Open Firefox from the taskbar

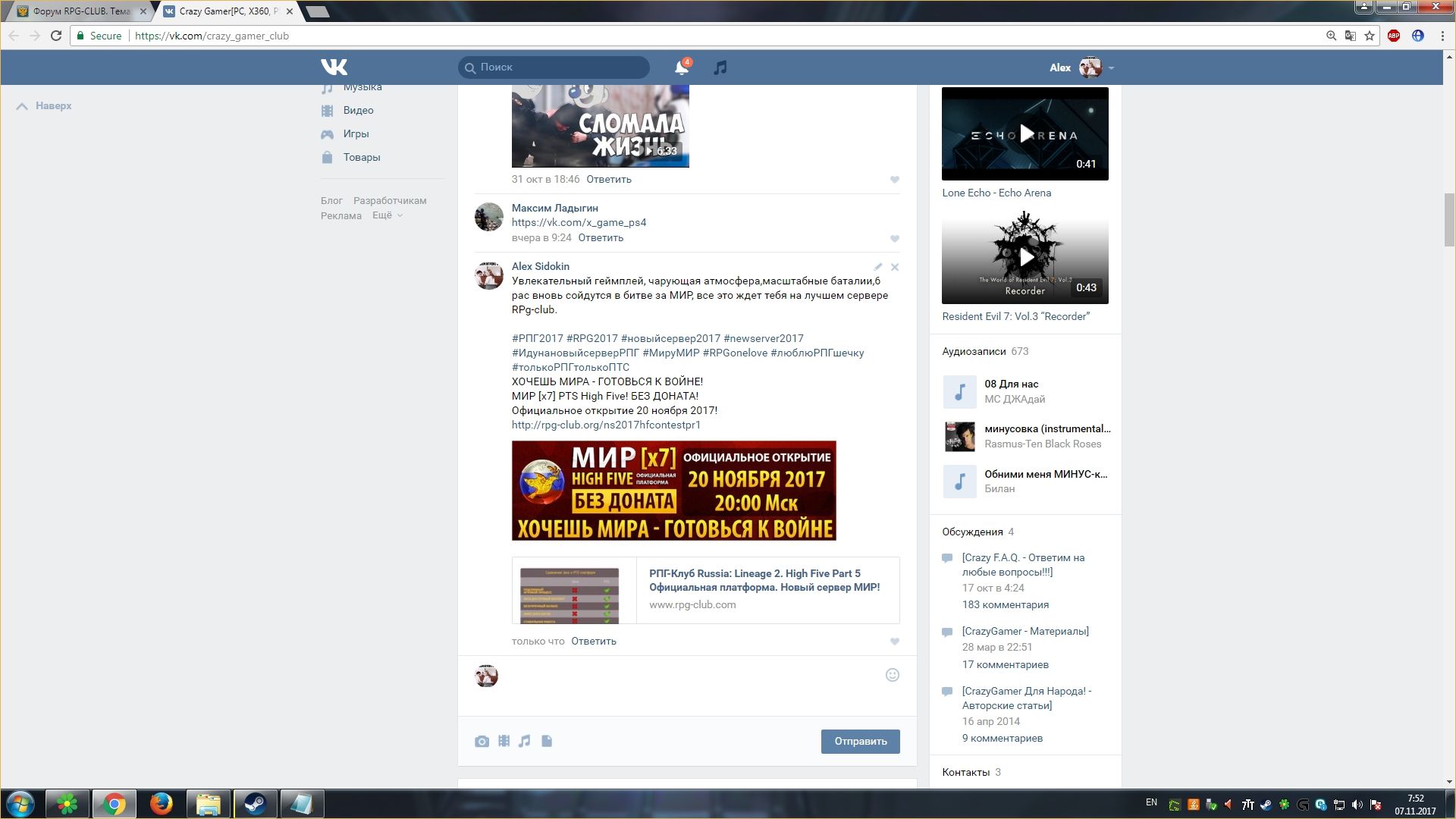(161, 804)
